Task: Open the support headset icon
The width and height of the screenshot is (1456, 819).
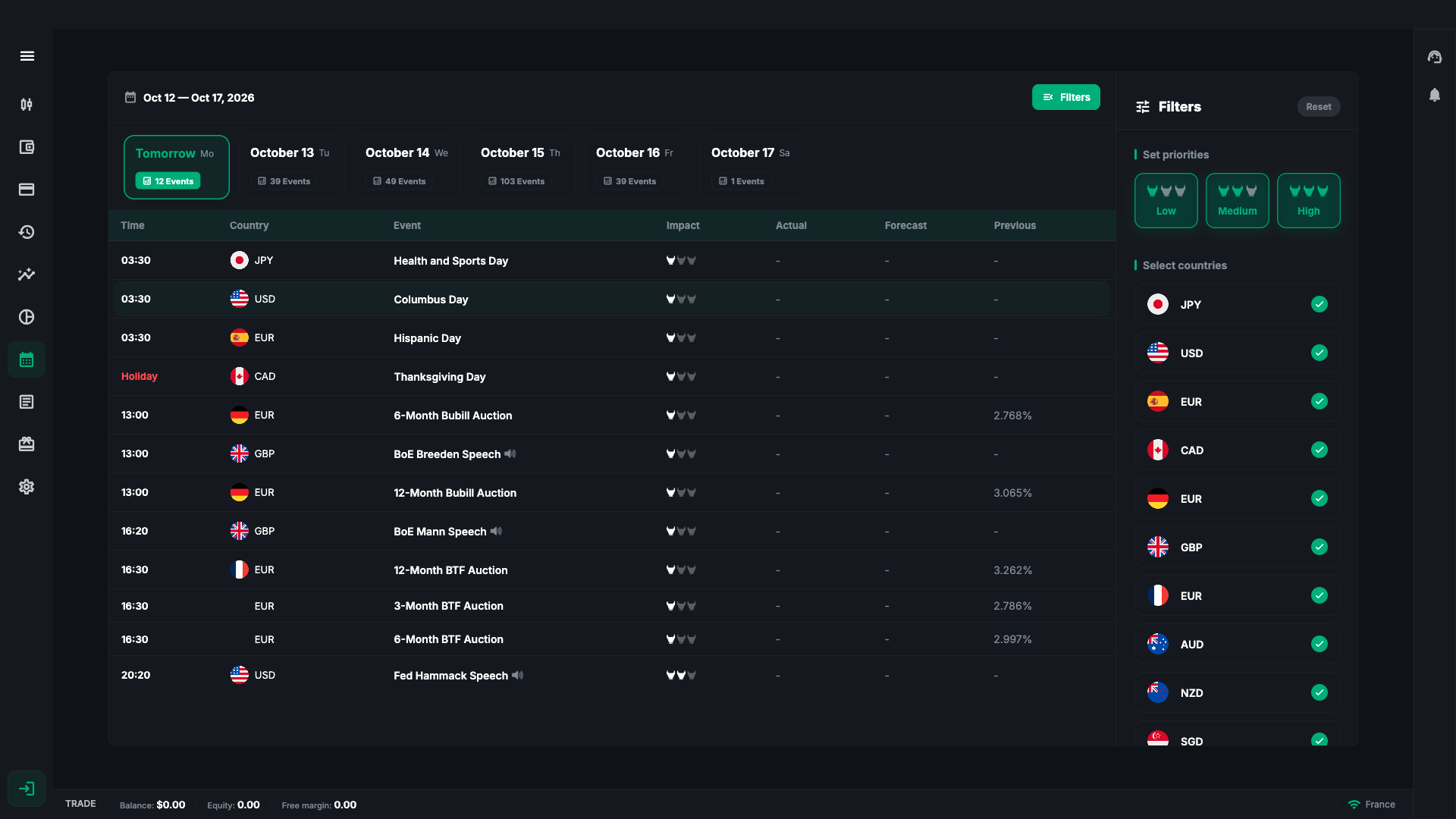Action: click(x=1435, y=57)
